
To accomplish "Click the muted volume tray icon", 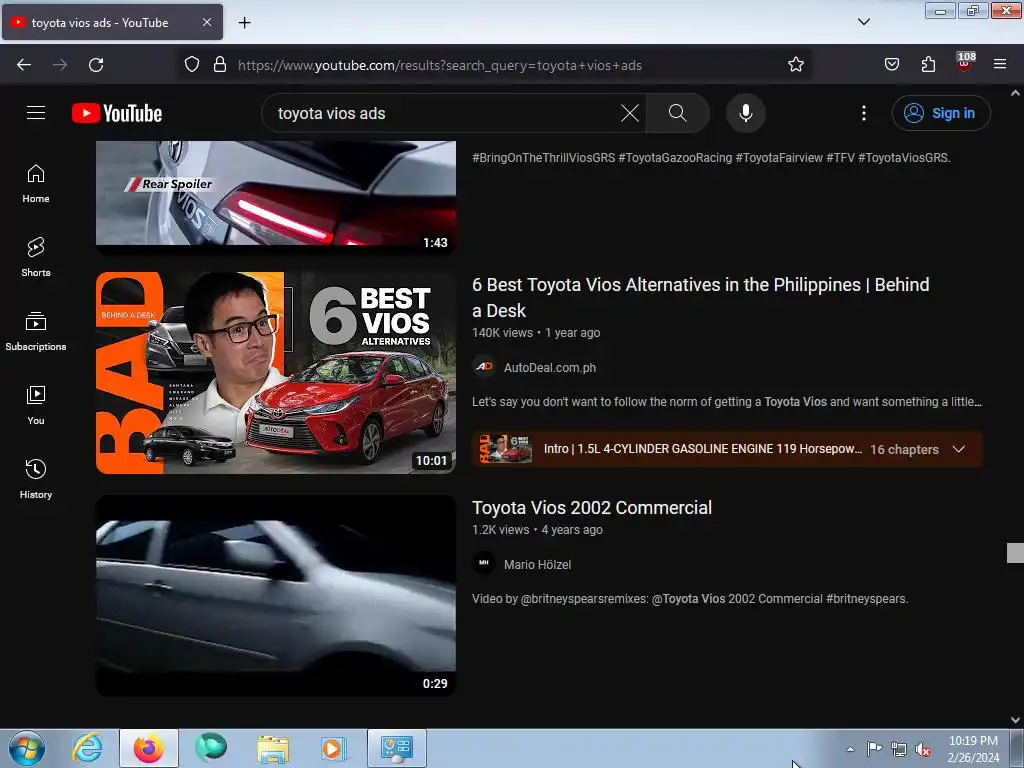I will pyautogui.click(x=923, y=750).
